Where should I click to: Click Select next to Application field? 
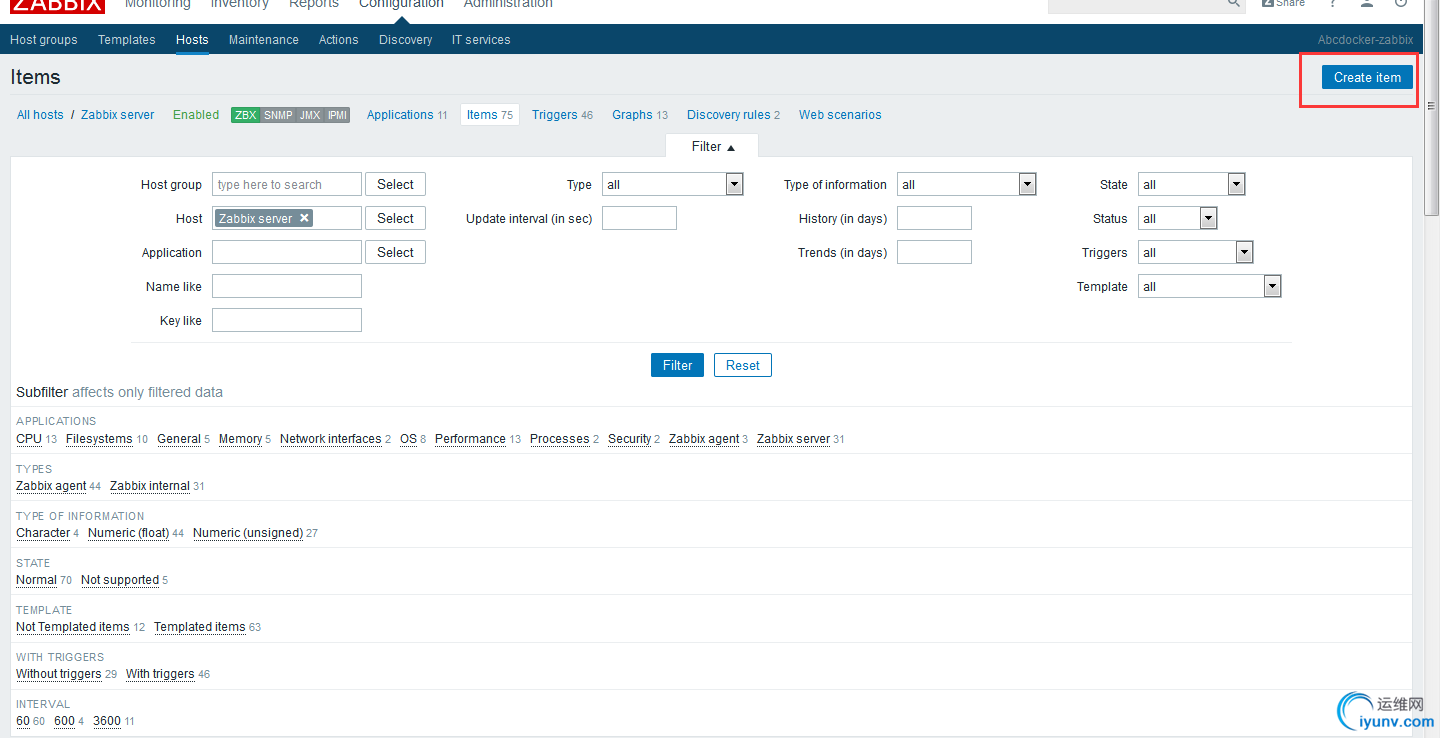tap(395, 252)
